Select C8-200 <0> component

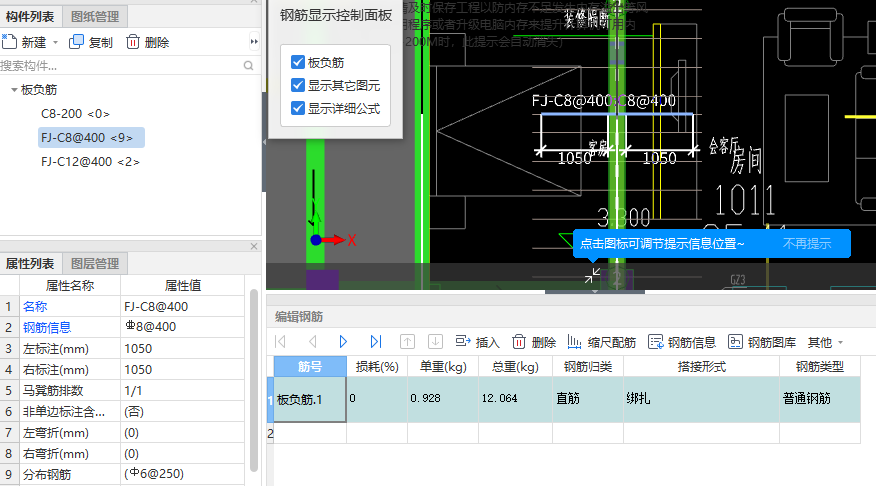tap(75, 114)
